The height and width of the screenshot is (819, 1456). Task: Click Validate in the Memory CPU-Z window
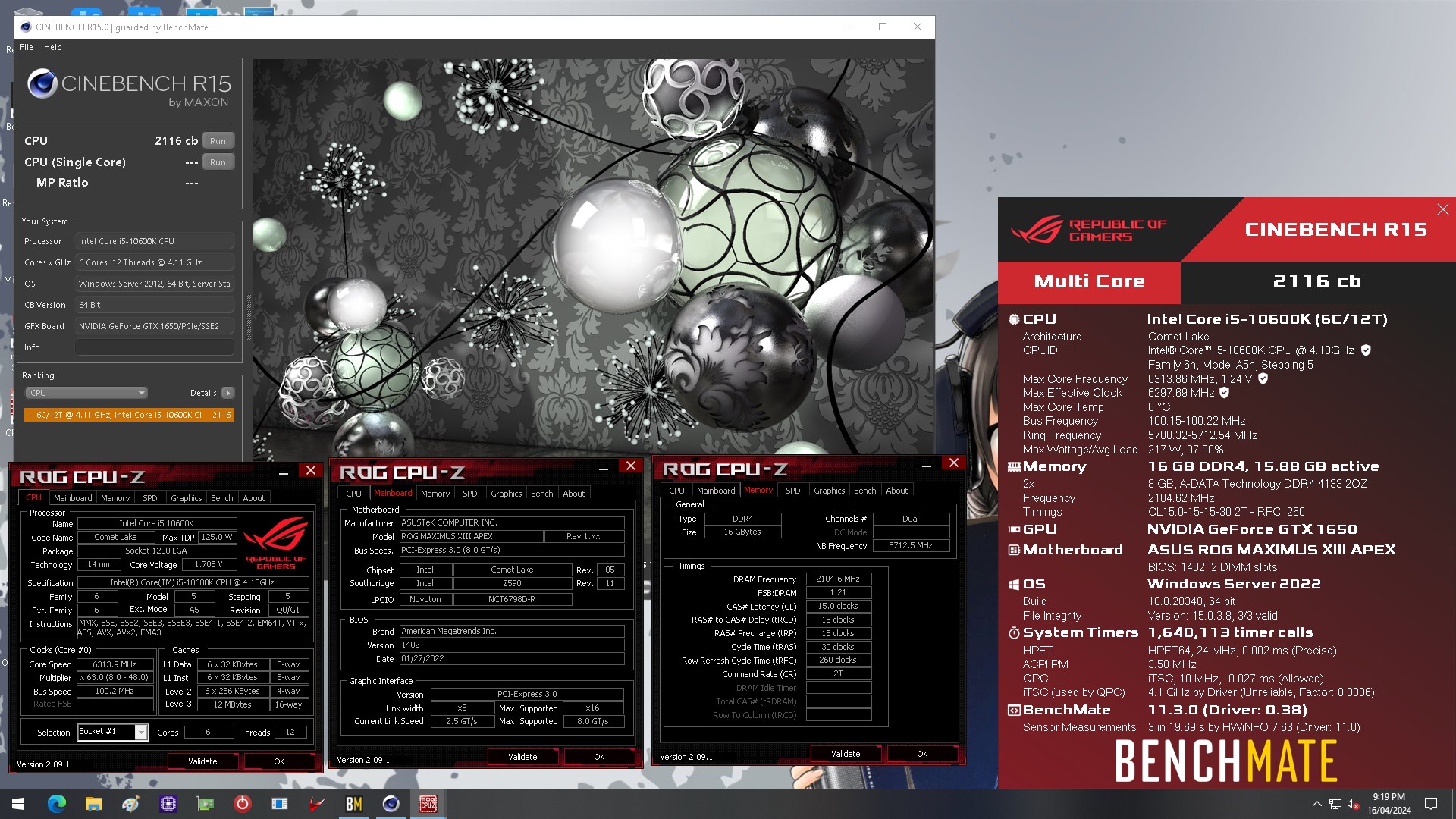point(846,754)
